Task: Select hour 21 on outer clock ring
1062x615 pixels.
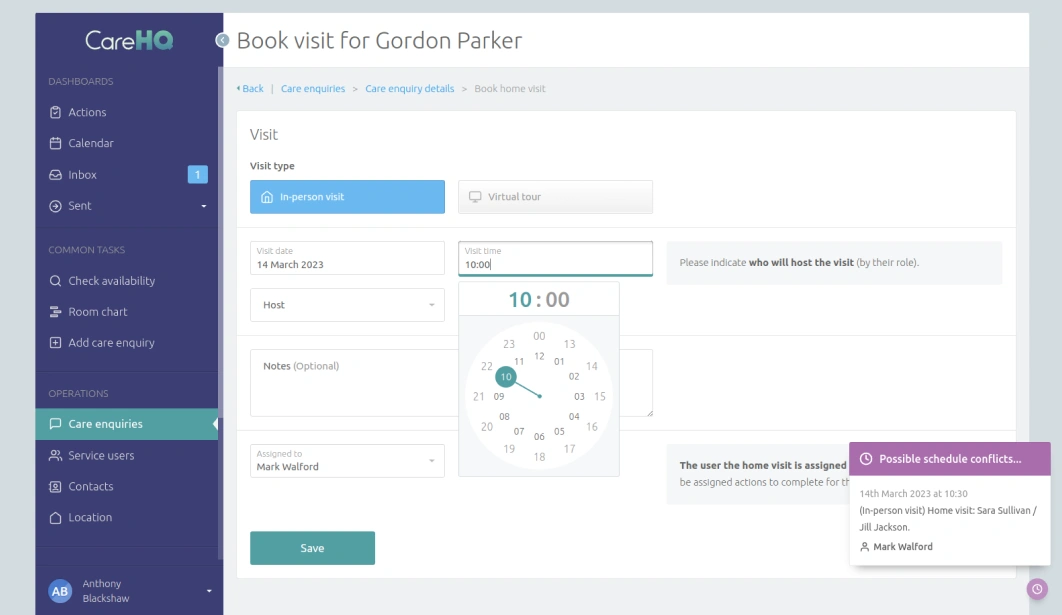Action: (x=478, y=396)
